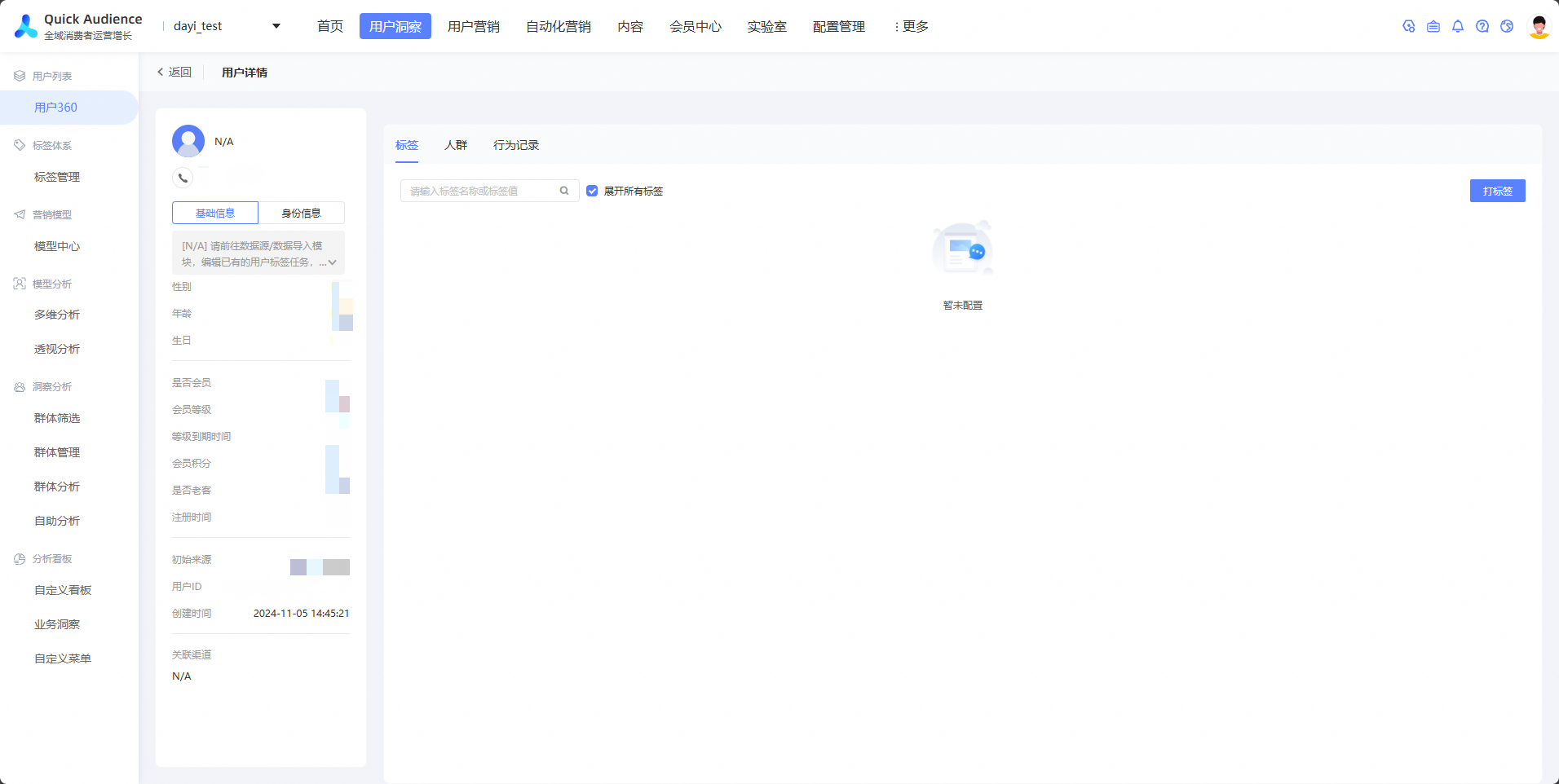Expand the N/A notice chevron

pos(333,262)
